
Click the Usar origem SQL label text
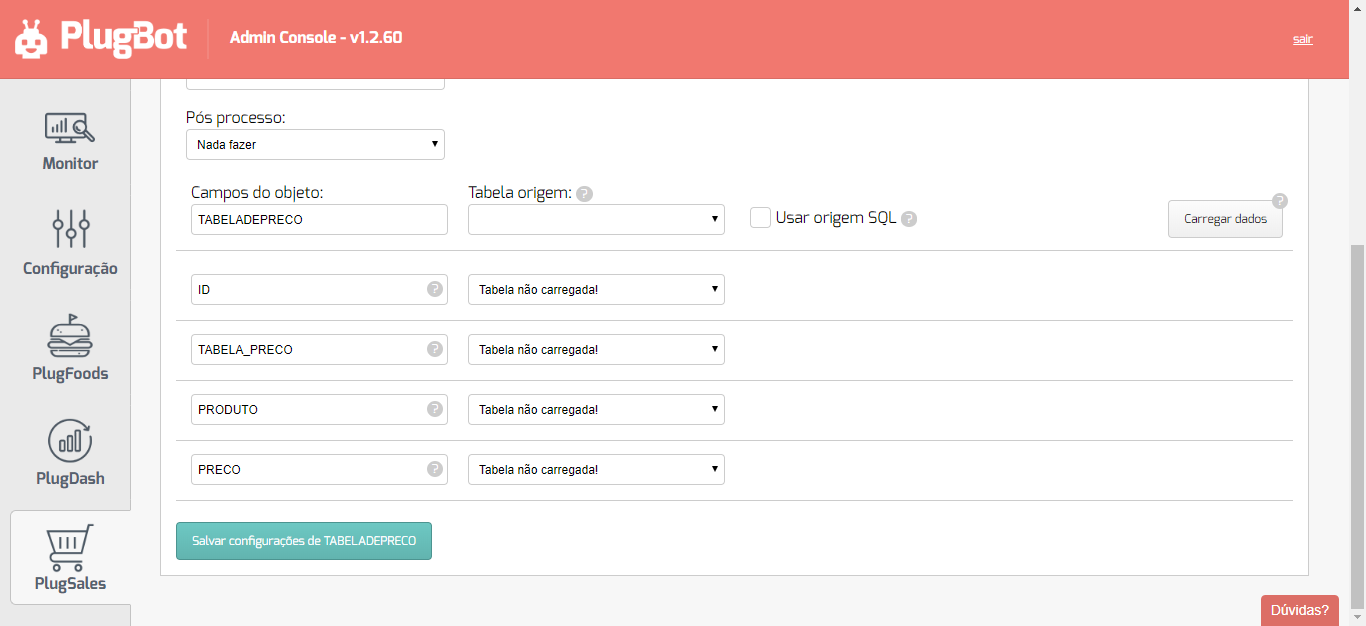coord(836,218)
